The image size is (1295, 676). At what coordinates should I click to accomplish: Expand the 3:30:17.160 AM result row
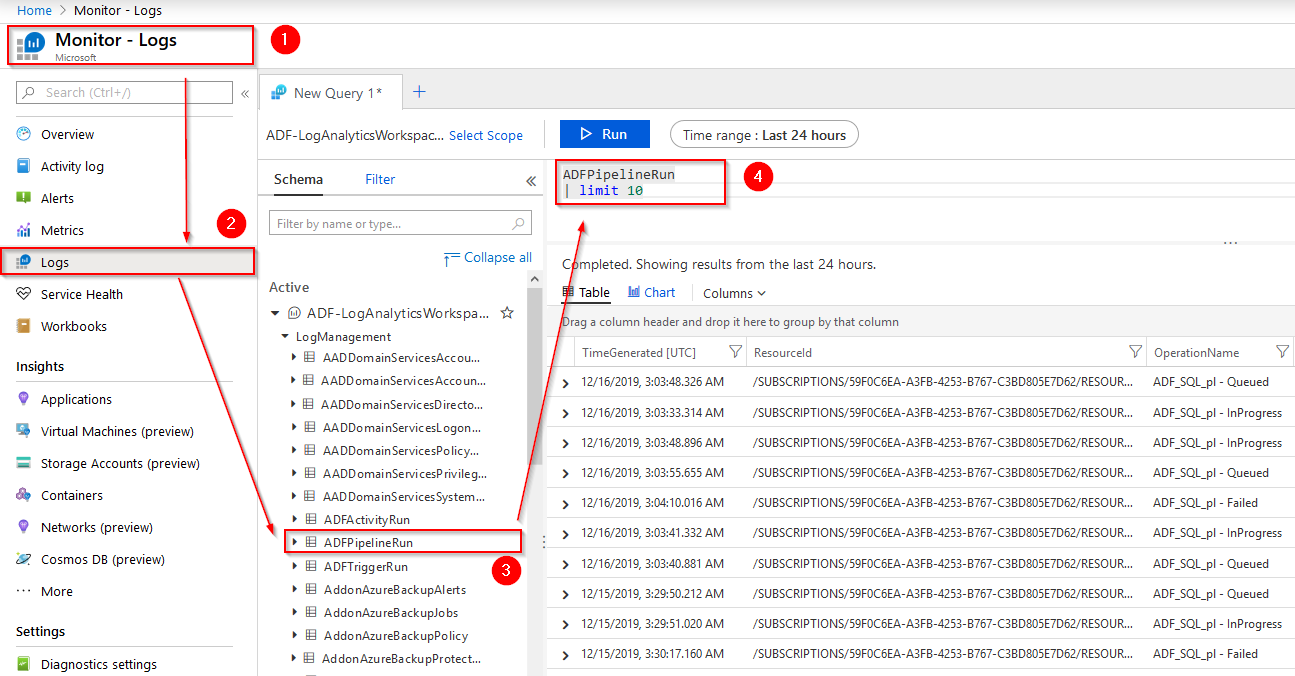point(565,655)
